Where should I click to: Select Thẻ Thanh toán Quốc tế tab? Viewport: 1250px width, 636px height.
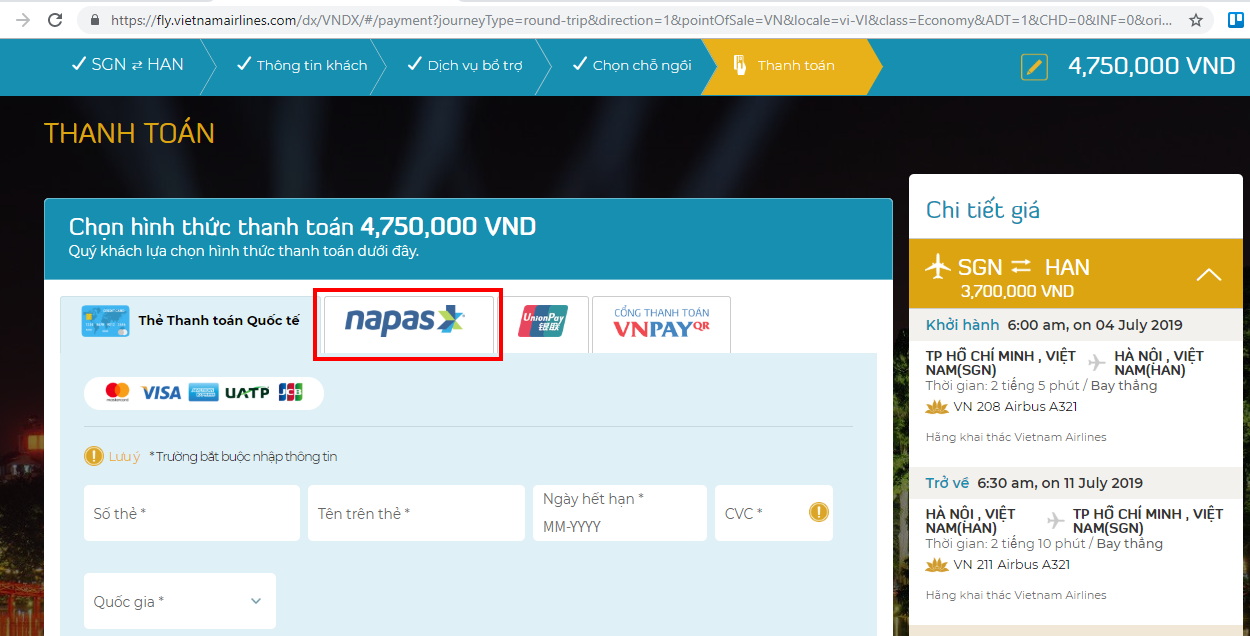pos(190,321)
